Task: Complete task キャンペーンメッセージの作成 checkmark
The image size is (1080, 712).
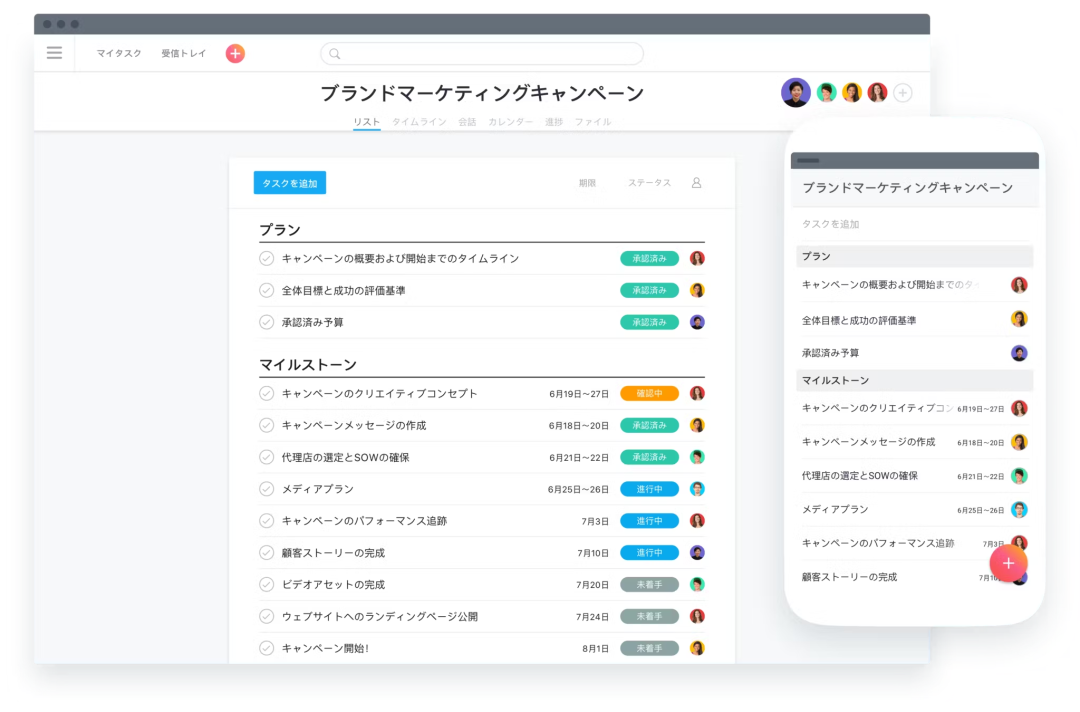Action: (267, 425)
